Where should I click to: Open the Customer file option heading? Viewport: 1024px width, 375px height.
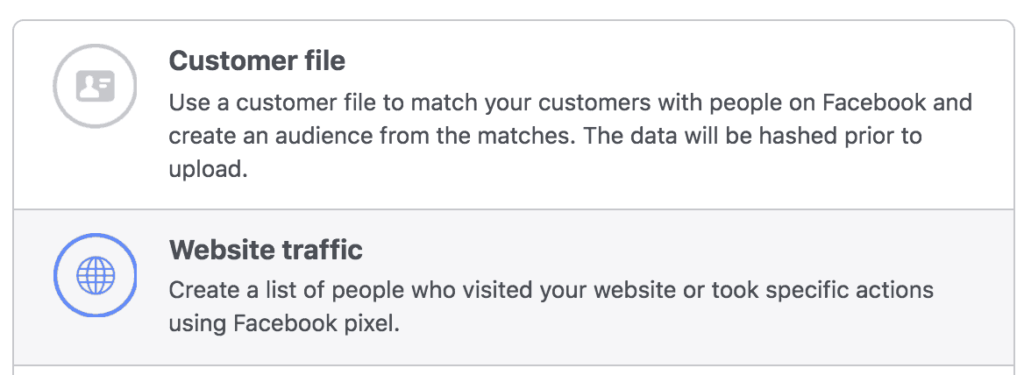pos(257,61)
